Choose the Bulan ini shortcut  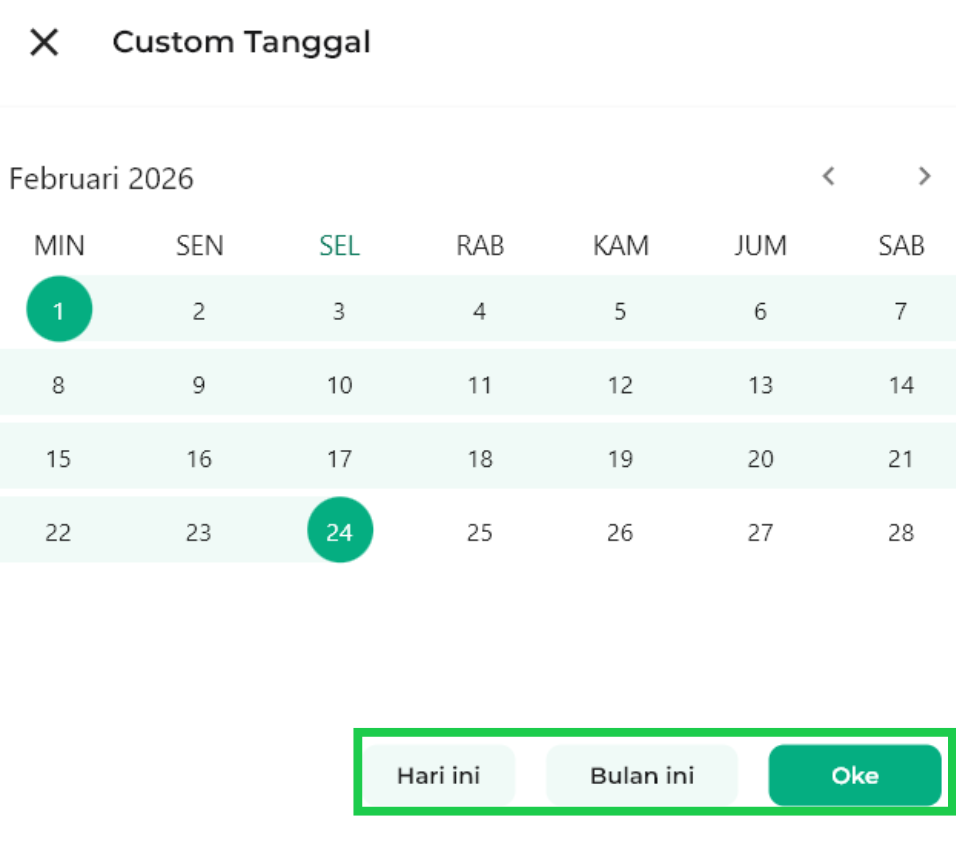pos(641,775)
